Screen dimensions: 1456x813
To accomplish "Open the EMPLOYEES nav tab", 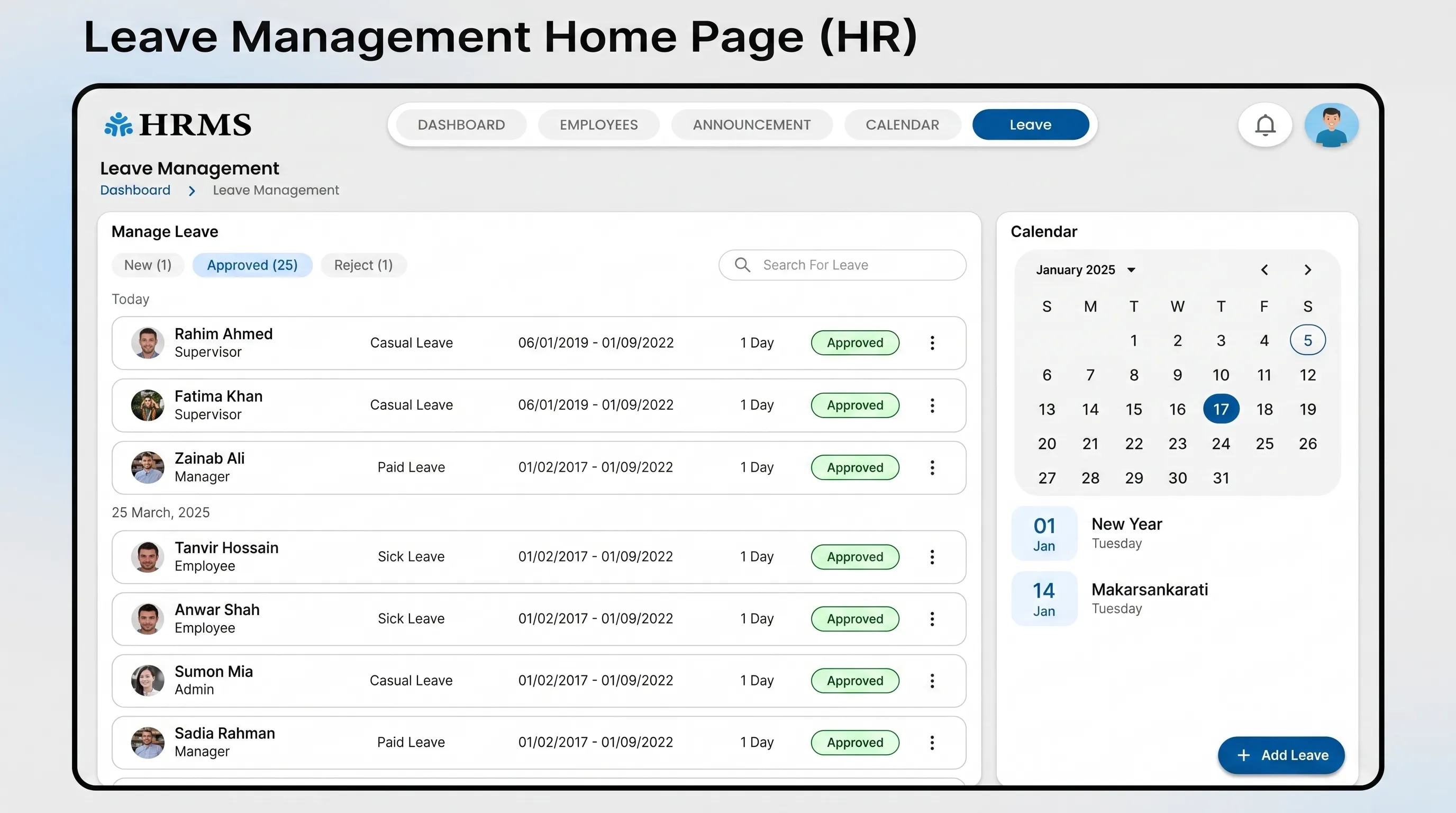I will 598,124.
